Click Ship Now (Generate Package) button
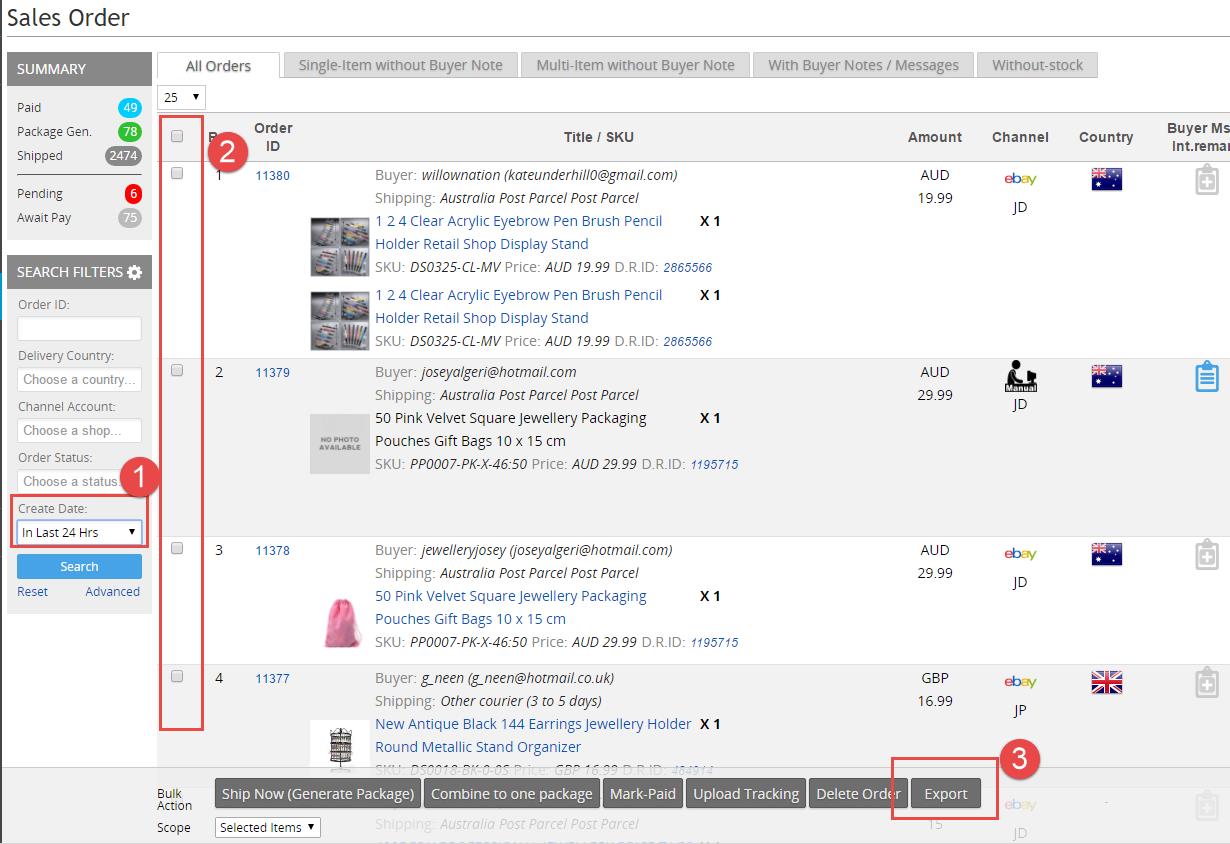Image resolution: width=1230 pixels, height=844 pixels. coord(318,793)
